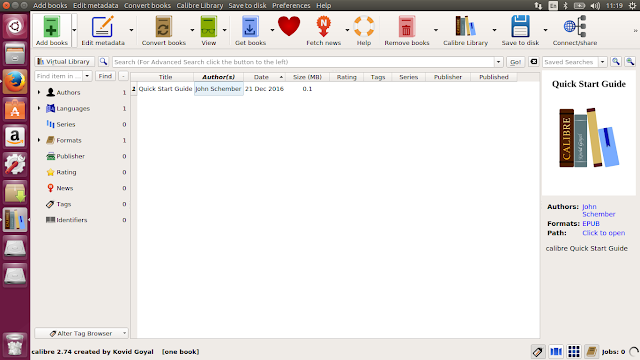Open the Convert books menu bar item

pos(147,5)
